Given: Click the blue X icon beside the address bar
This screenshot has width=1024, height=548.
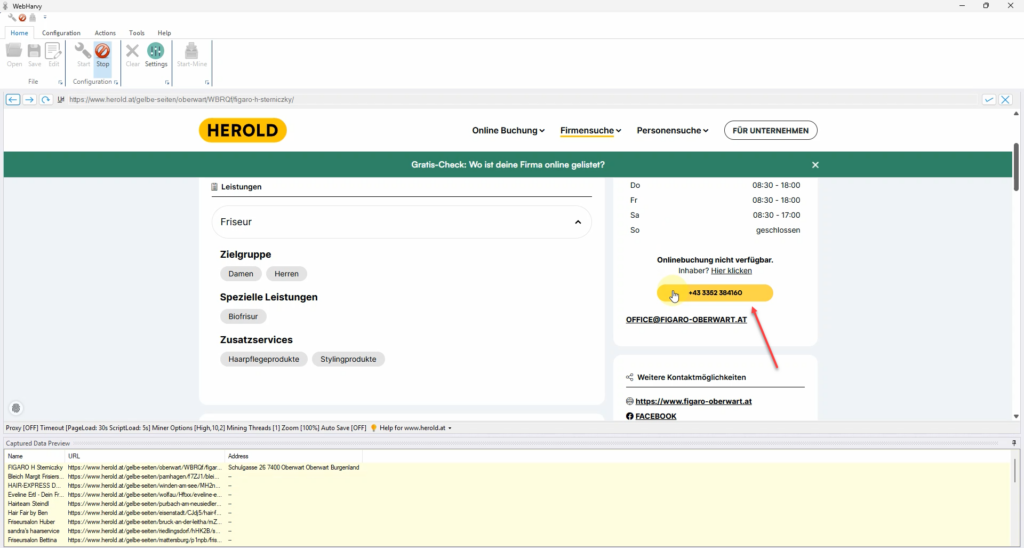Looking at the screenshot, I should [1006, 100].
